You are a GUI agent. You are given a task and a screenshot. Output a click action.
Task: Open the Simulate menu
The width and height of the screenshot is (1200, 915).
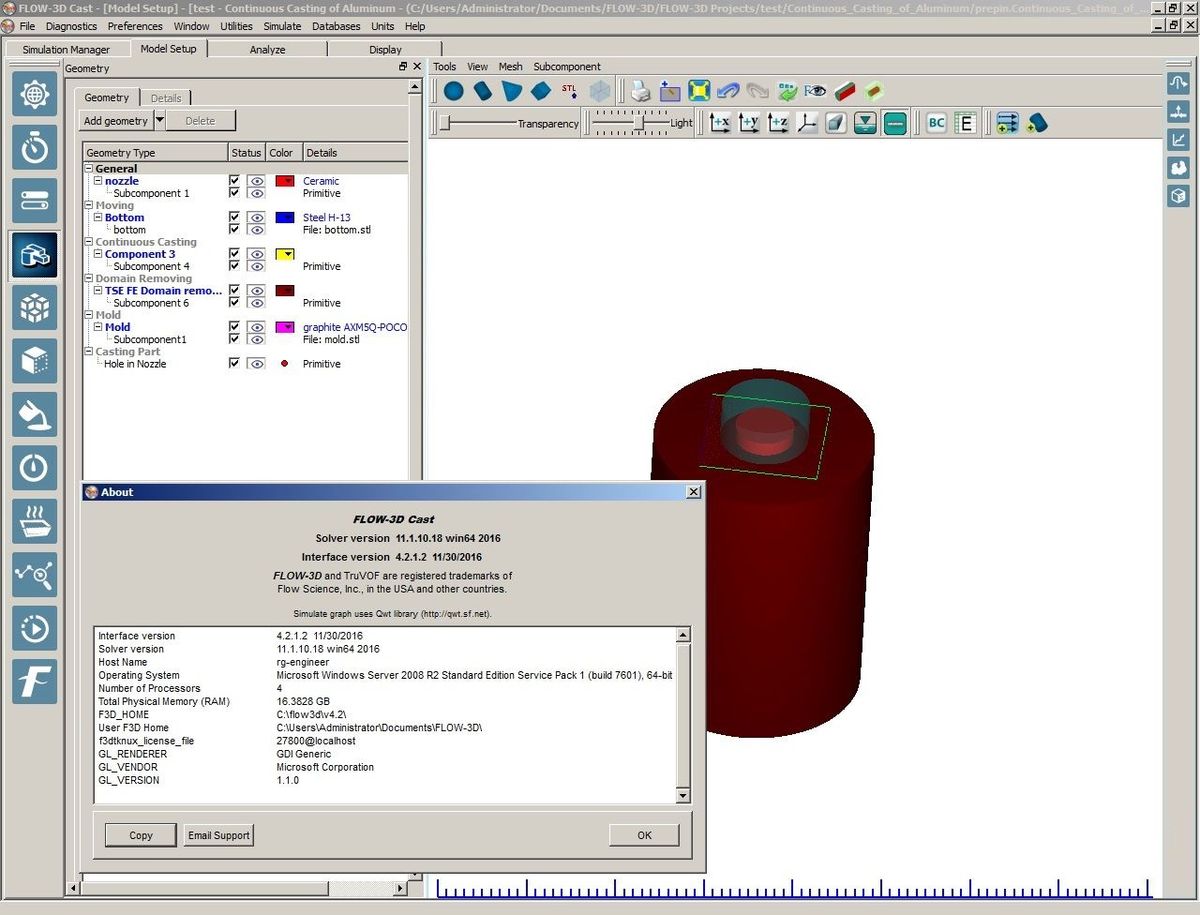[282, 26]
